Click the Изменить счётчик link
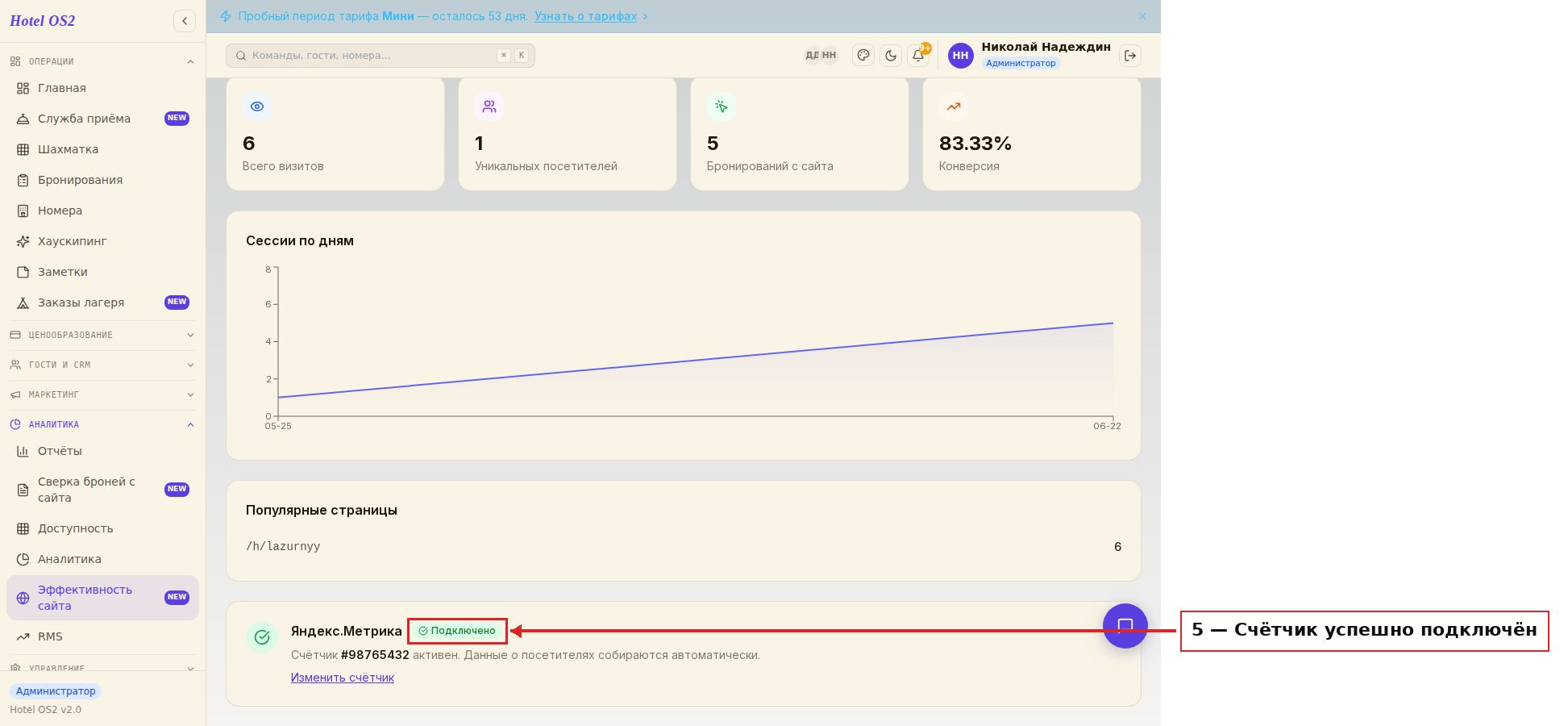 (343, 678)
